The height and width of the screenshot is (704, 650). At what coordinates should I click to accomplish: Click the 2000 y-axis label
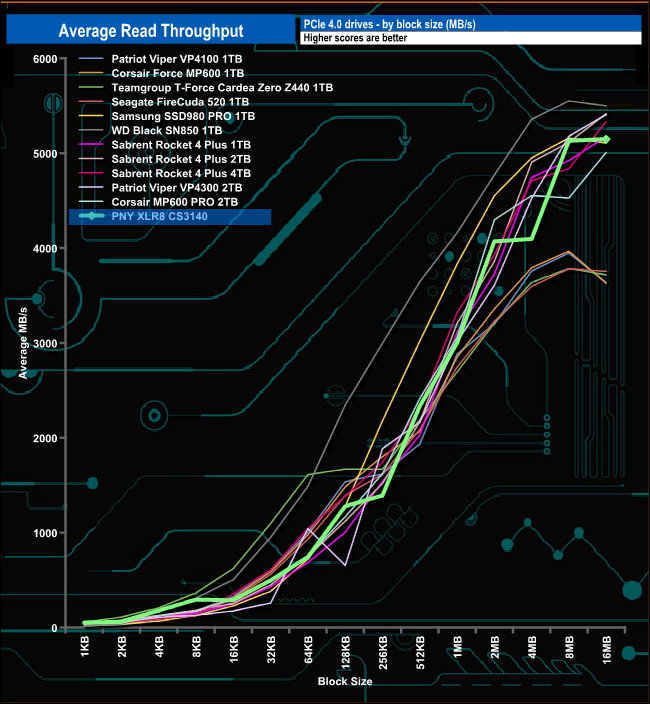pyautogui.click(x=45, y=439)
